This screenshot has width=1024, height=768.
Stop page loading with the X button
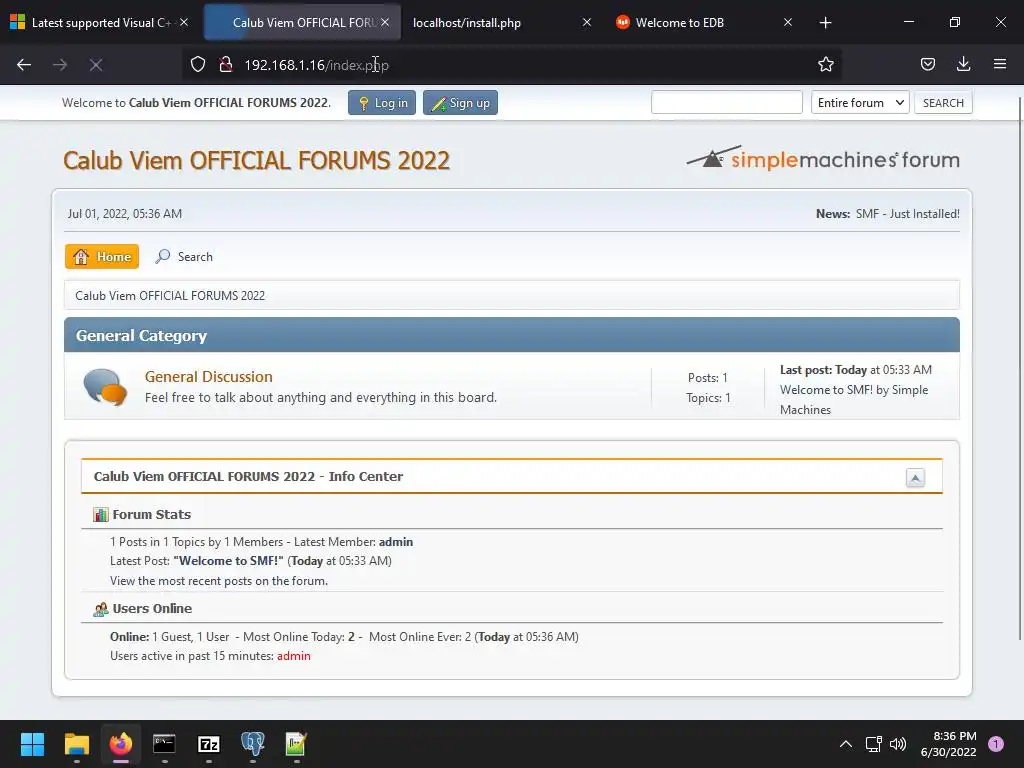[x=96, y=65]
